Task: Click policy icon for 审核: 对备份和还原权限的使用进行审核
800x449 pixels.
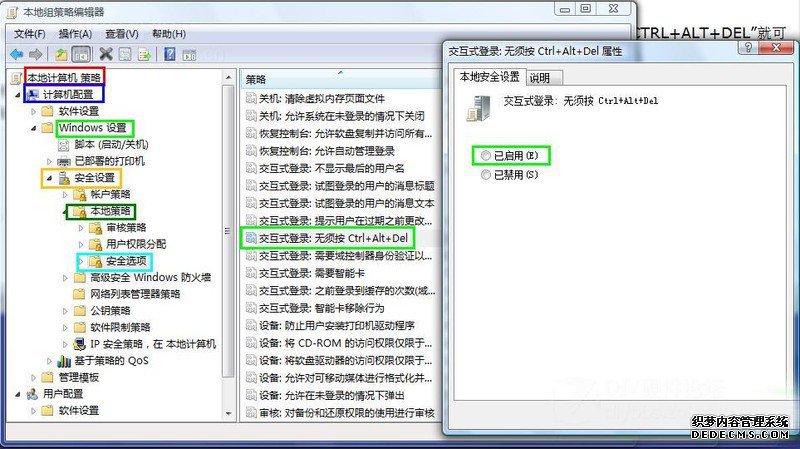Action: point(251,412)
